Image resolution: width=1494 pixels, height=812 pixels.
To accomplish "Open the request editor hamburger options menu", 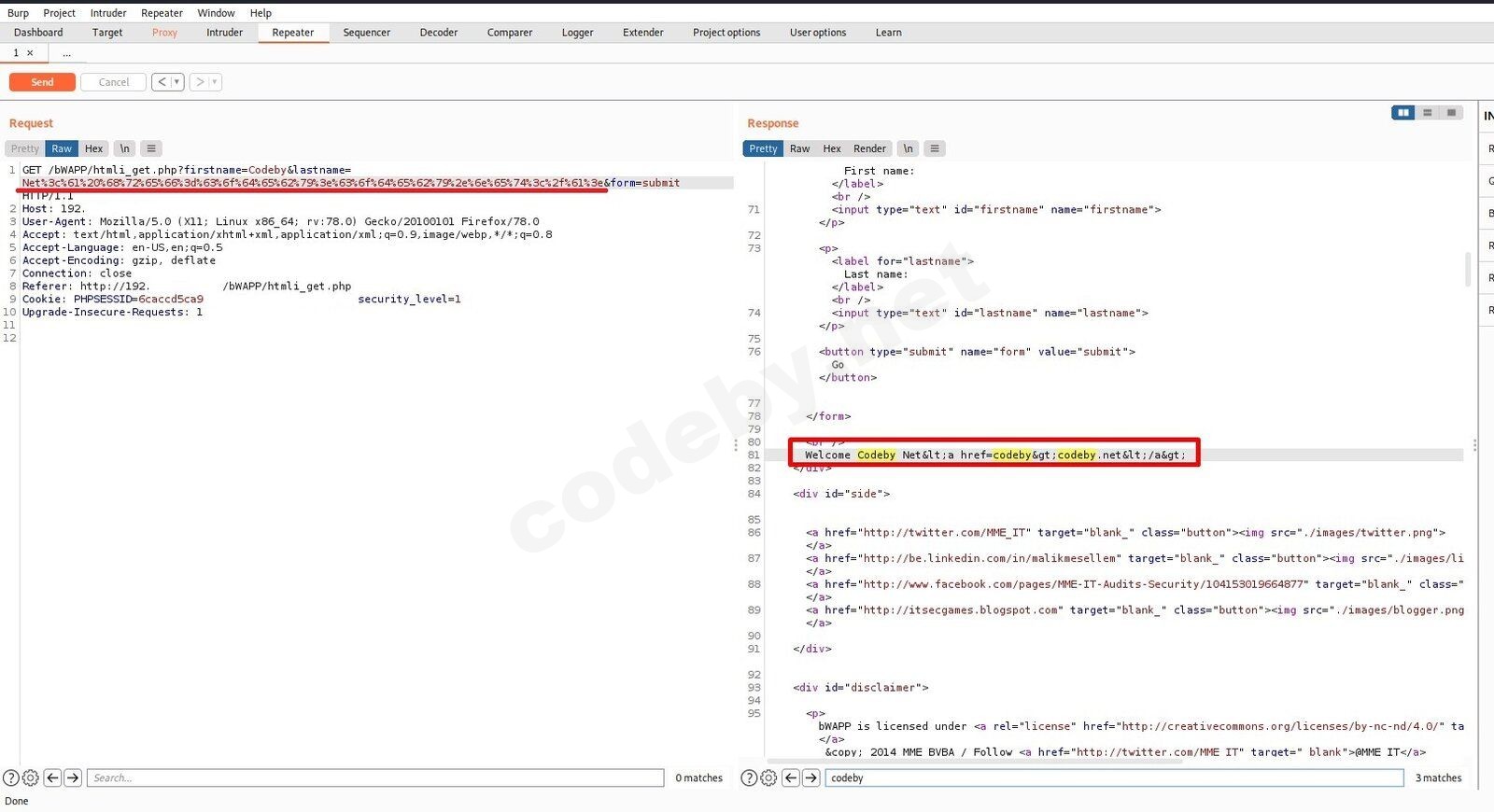I will [151, 148].
